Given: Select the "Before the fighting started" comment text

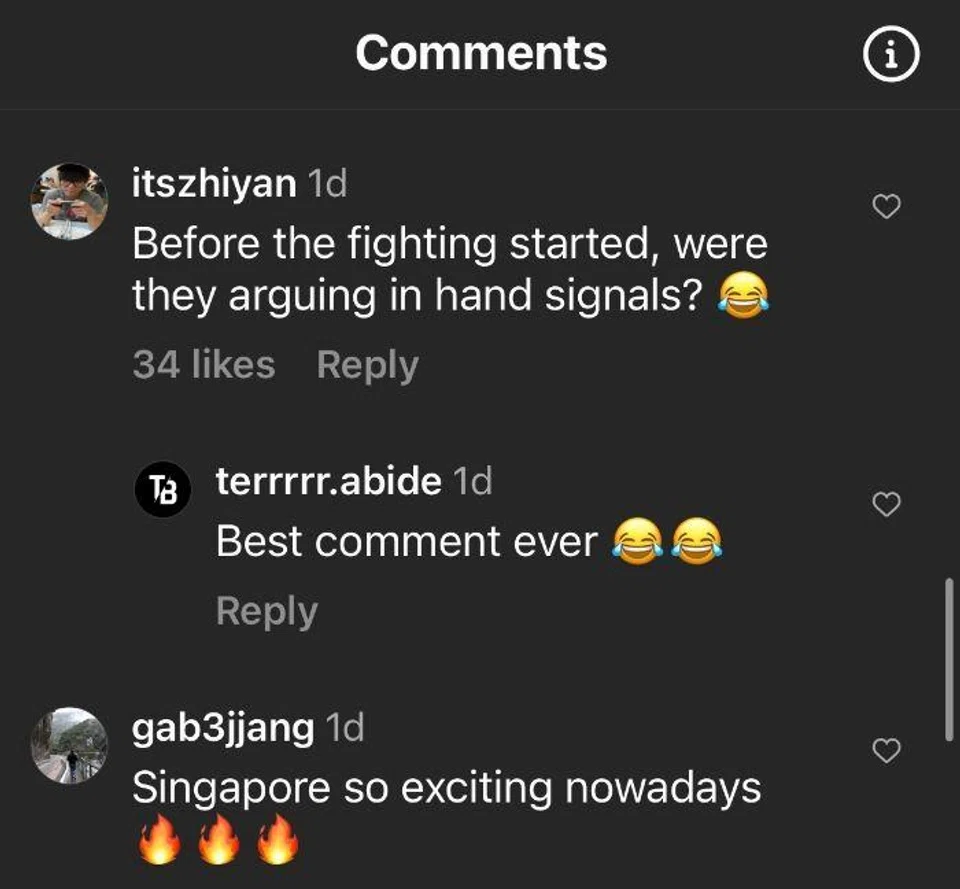Looking at the screenshot, I should click(449, 270).
